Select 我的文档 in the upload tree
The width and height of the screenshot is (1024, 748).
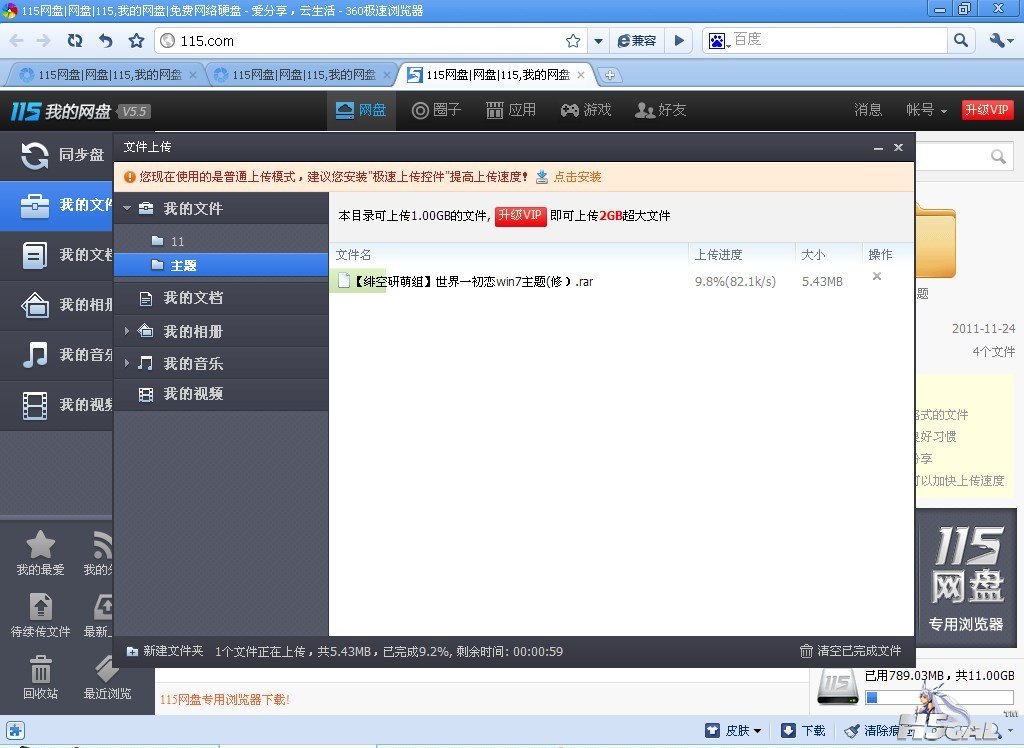[221, 298]
